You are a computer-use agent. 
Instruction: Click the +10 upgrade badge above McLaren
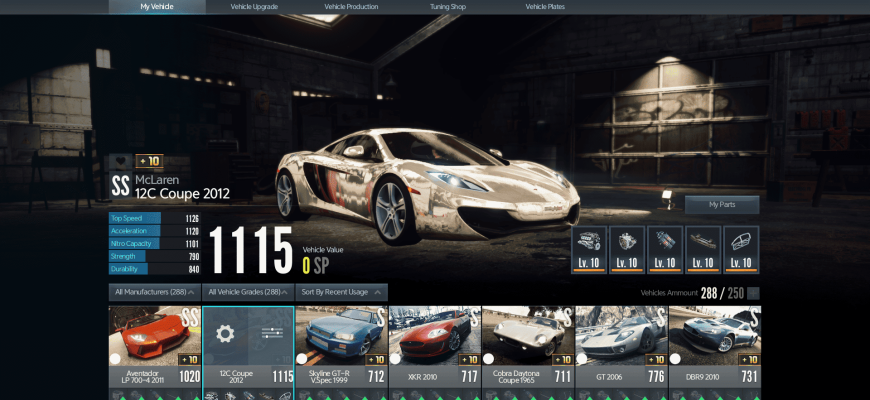click(x=149, y=161)
